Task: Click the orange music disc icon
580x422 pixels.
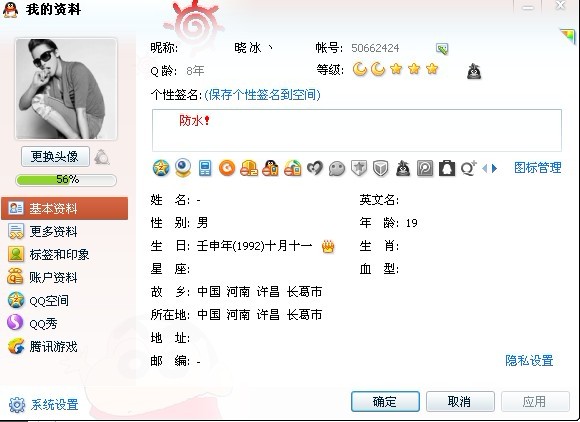Action: tap(227, 168)
